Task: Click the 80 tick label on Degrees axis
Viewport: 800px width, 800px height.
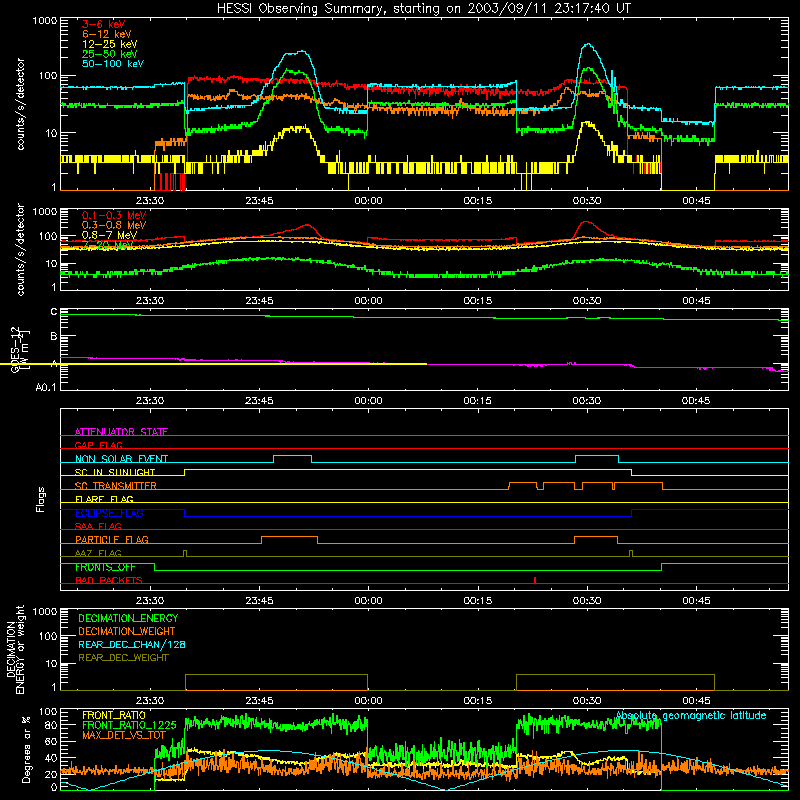Action: (51, 724)
